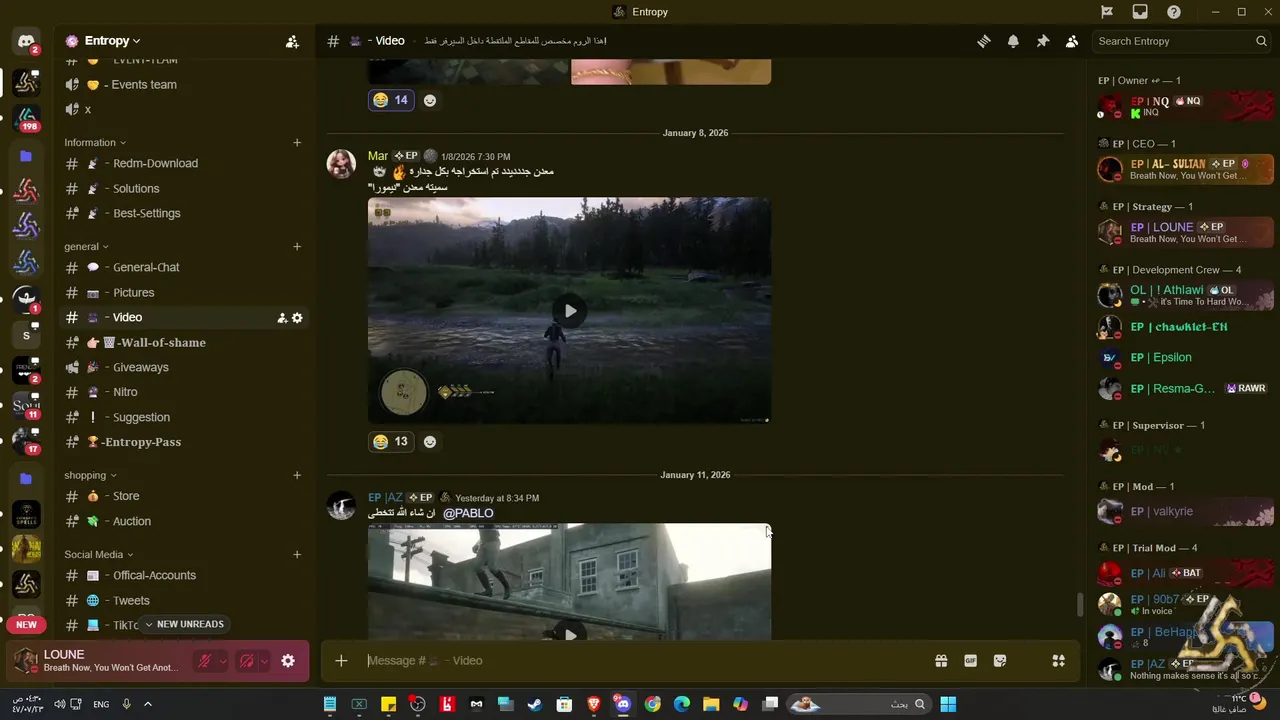Click the member list scrollbar thumb

1079,606
